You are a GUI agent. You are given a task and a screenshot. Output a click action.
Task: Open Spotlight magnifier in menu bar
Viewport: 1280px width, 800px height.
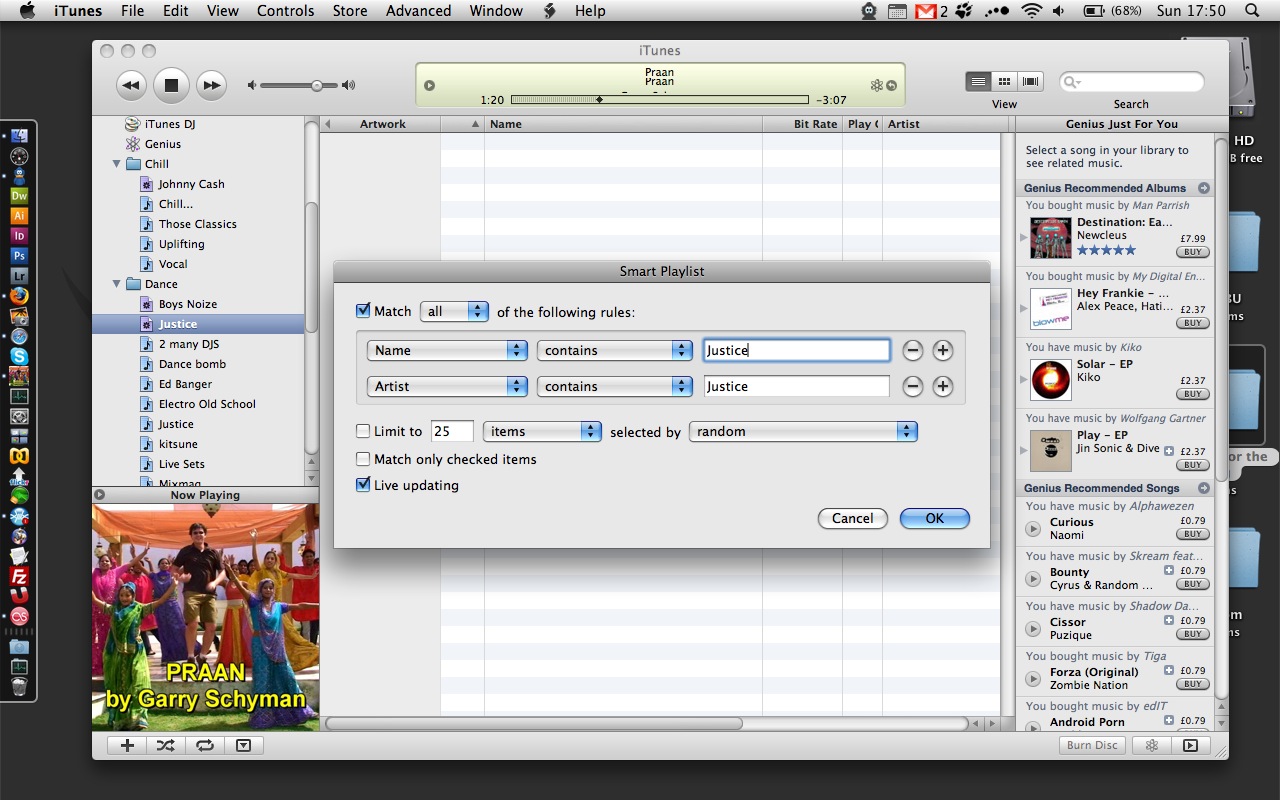[1252, 11]
